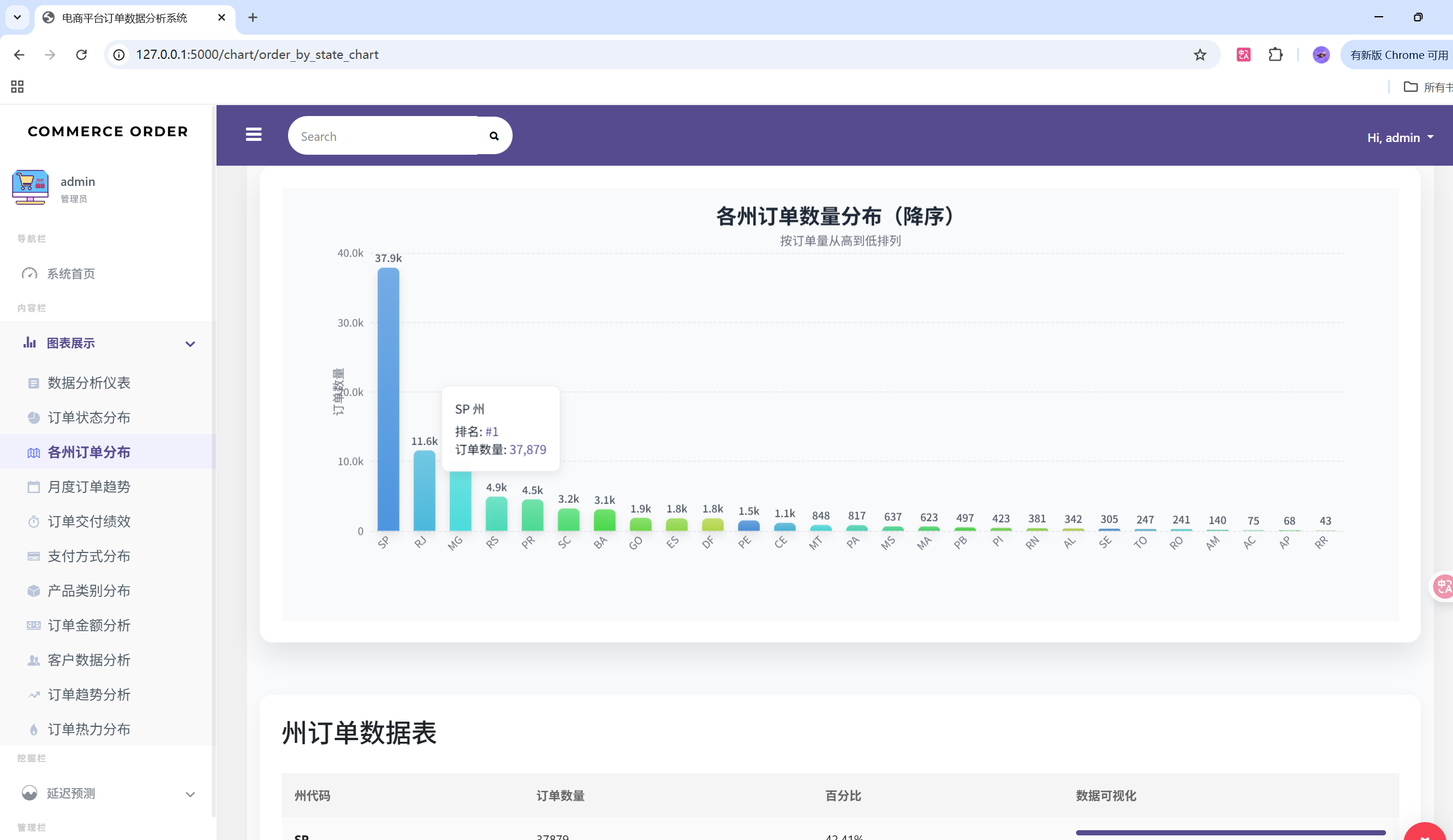
Task: Click the SP bar in the chart
Action: [388, 398]
